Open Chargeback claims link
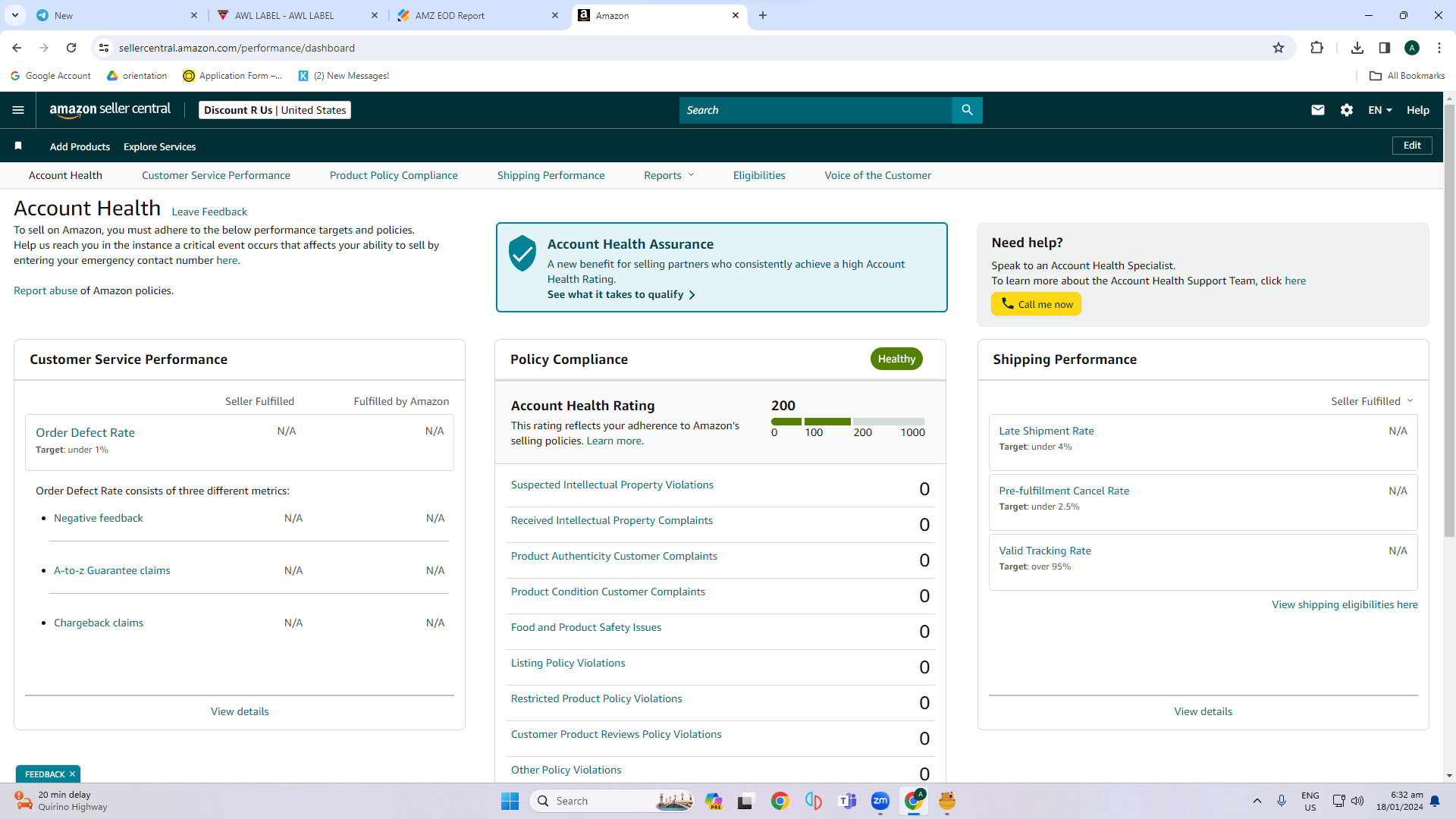Viewport: 1456px width, 819px height. pyautogui.click(x=99, y=623)
